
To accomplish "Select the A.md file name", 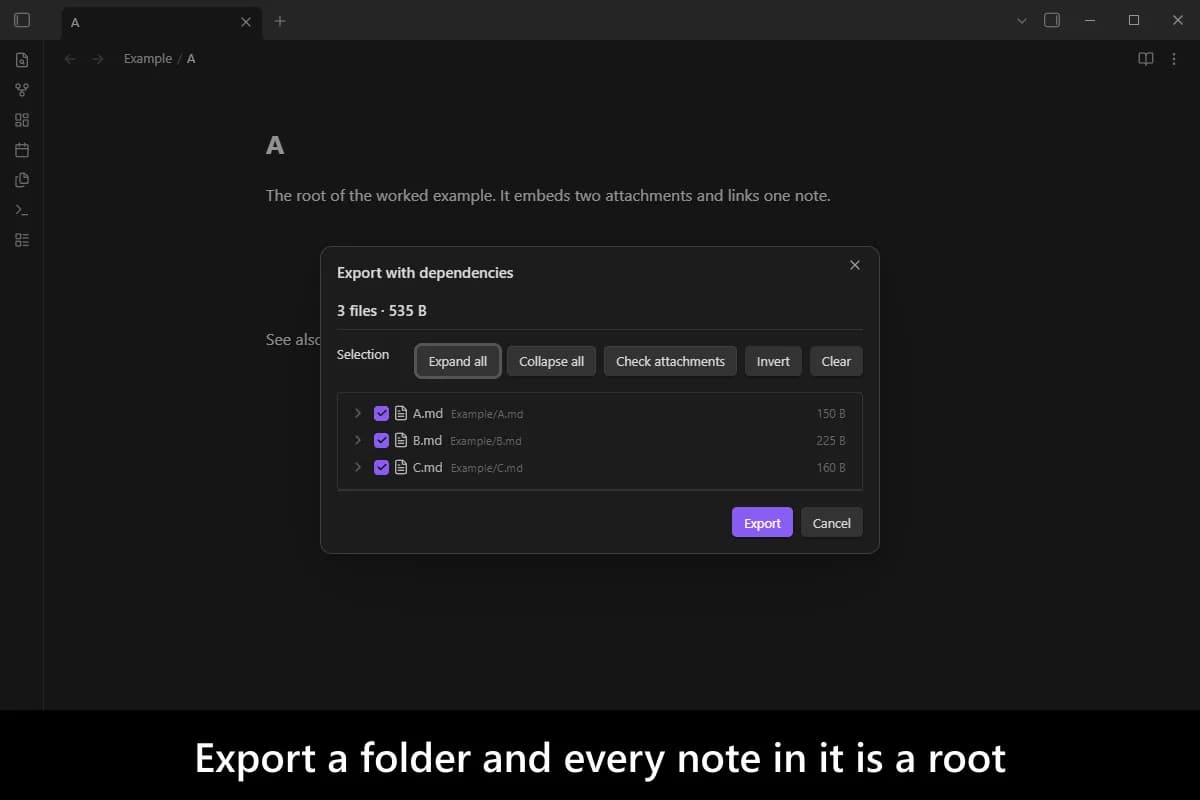I will (427, 413).
